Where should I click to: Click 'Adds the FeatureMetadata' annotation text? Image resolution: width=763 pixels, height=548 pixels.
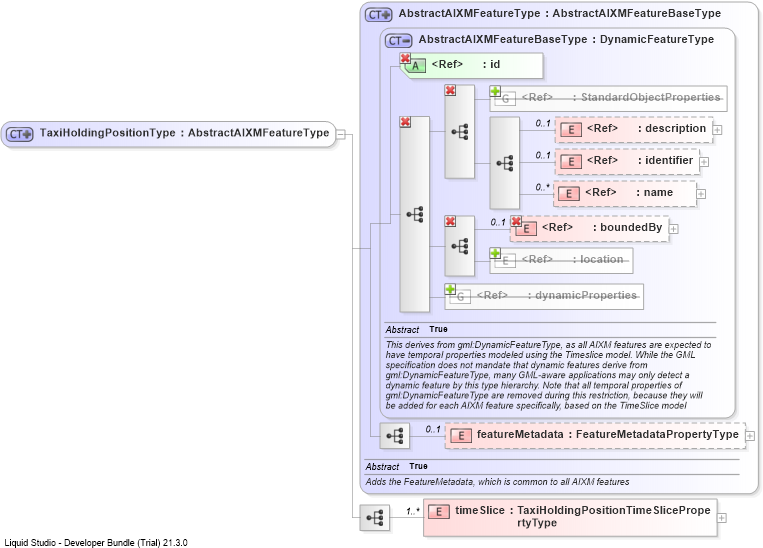[497, 482]
